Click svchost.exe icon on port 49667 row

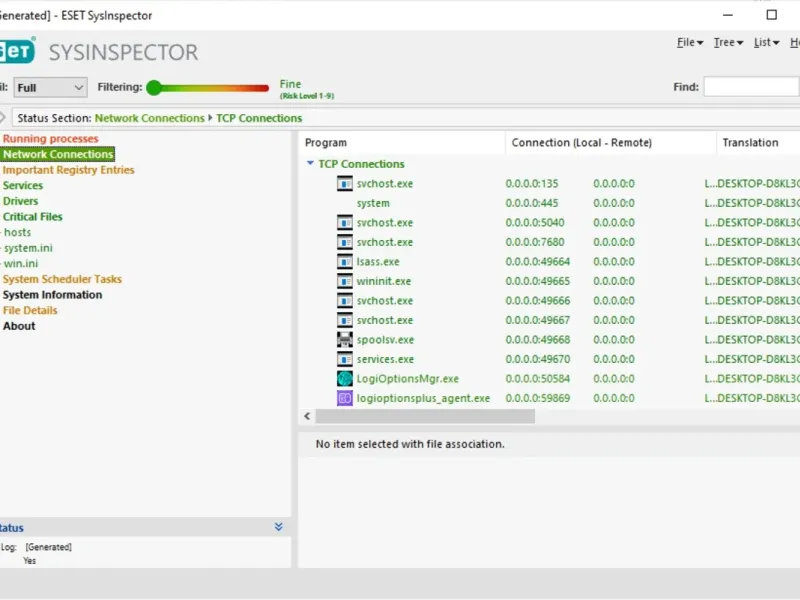point(345,320)
